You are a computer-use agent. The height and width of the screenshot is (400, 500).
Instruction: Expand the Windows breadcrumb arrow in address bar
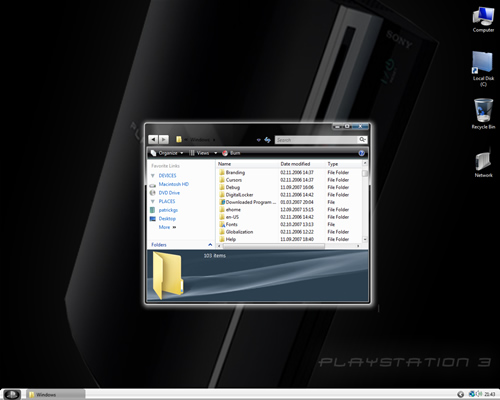214,140
